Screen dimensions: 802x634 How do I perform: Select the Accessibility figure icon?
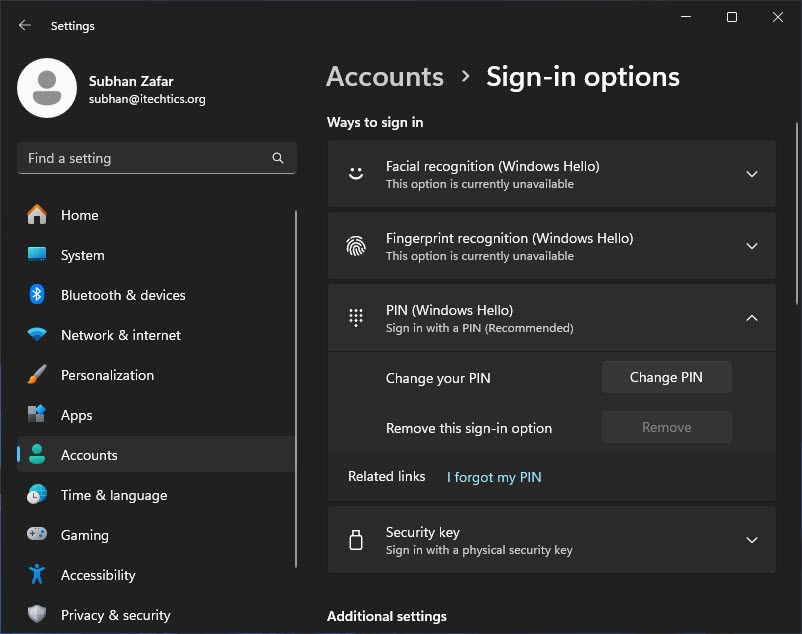(x=37, y=574)
